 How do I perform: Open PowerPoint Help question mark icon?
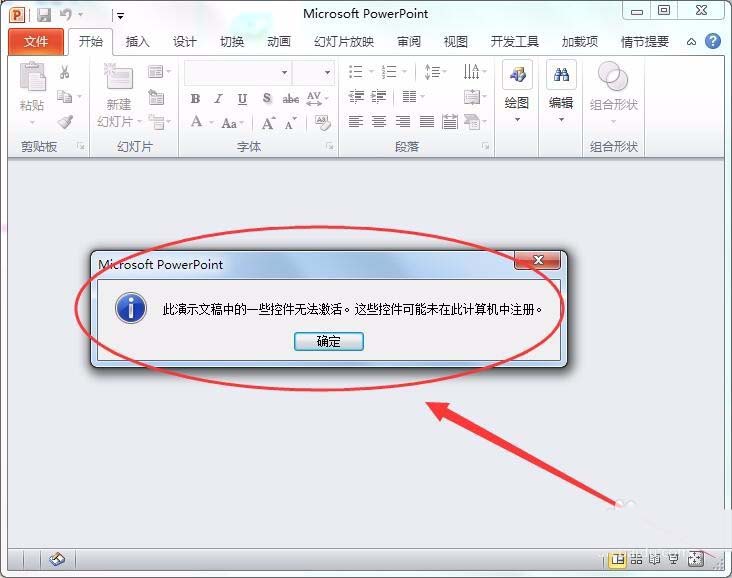click(713, 42)
